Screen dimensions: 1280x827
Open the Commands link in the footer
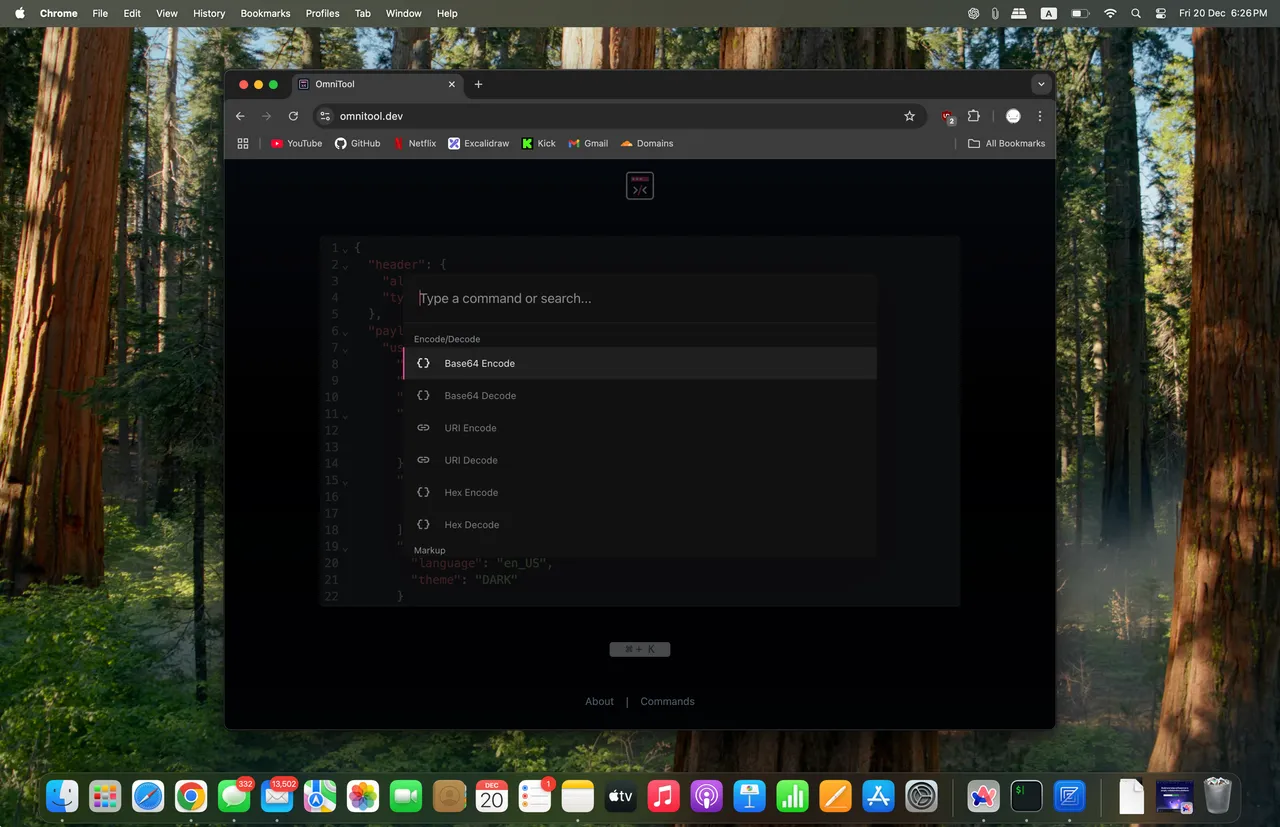click(x=667, y=701)
